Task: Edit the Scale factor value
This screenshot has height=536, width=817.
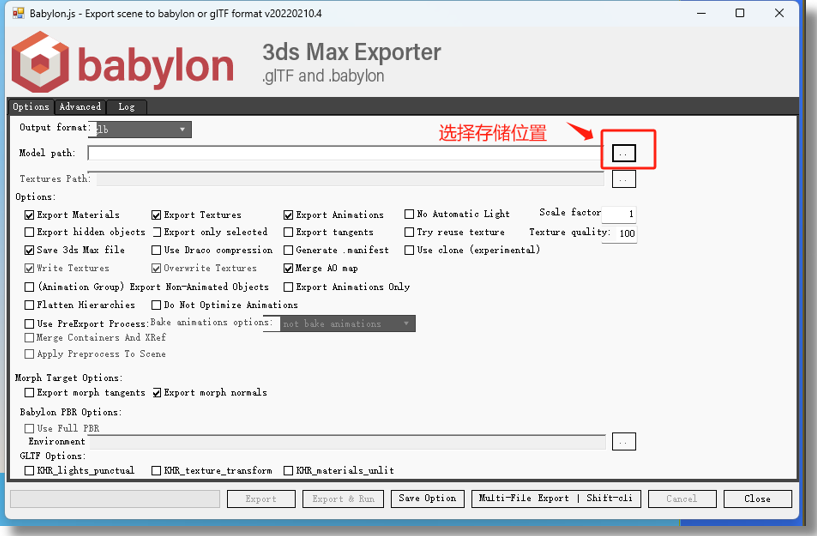Action: point(618,214)
